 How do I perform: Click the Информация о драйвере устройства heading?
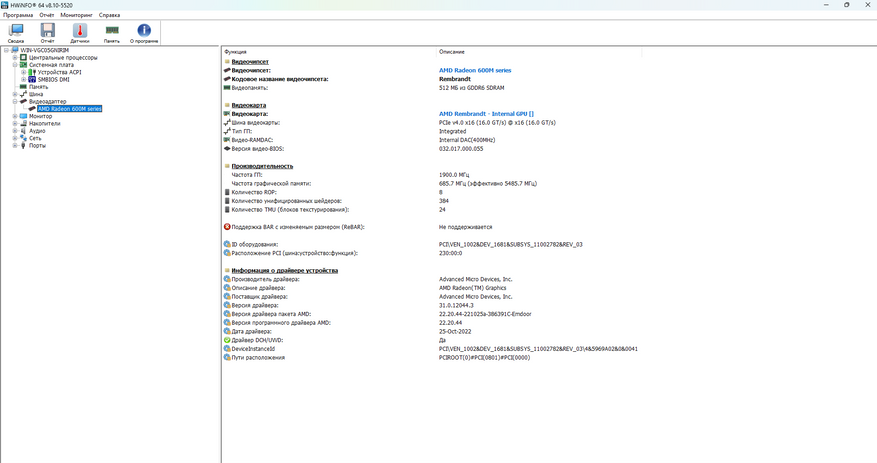[x=285, y=271]
